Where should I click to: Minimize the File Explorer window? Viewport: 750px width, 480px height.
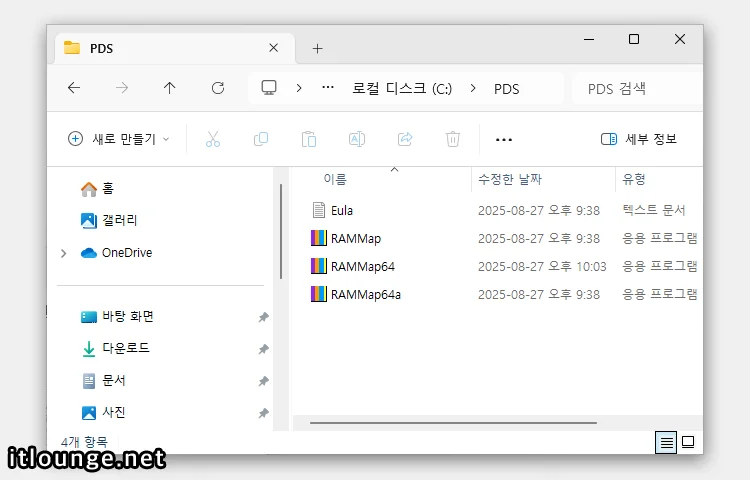589,40
